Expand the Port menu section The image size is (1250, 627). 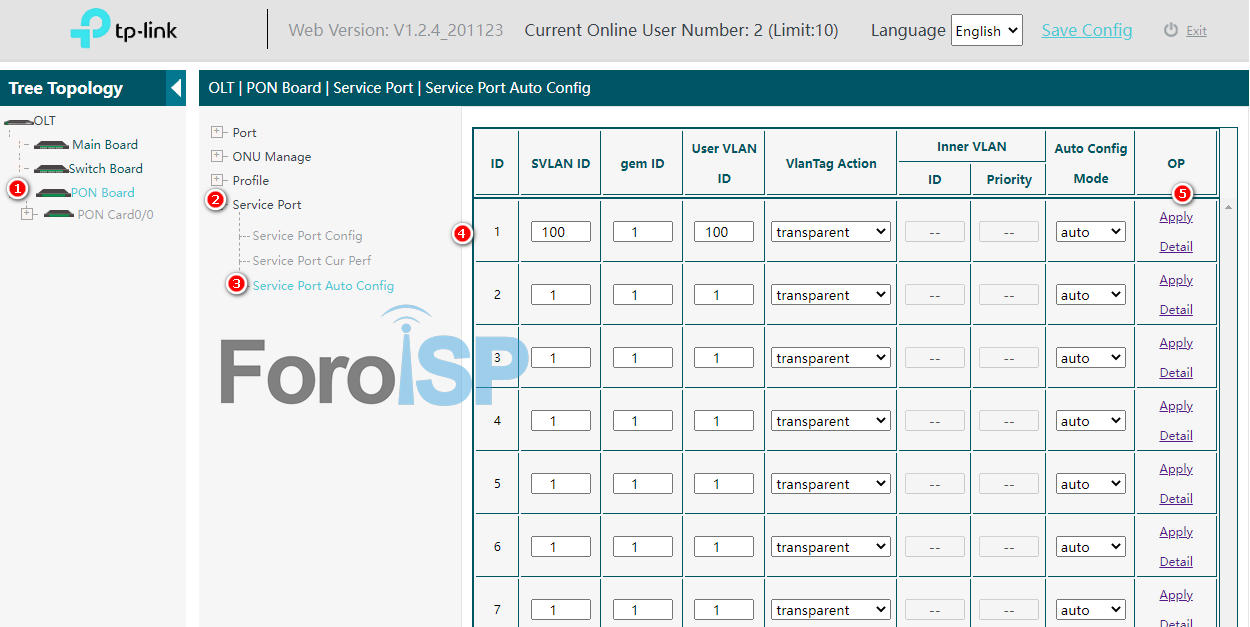[217, 132]
